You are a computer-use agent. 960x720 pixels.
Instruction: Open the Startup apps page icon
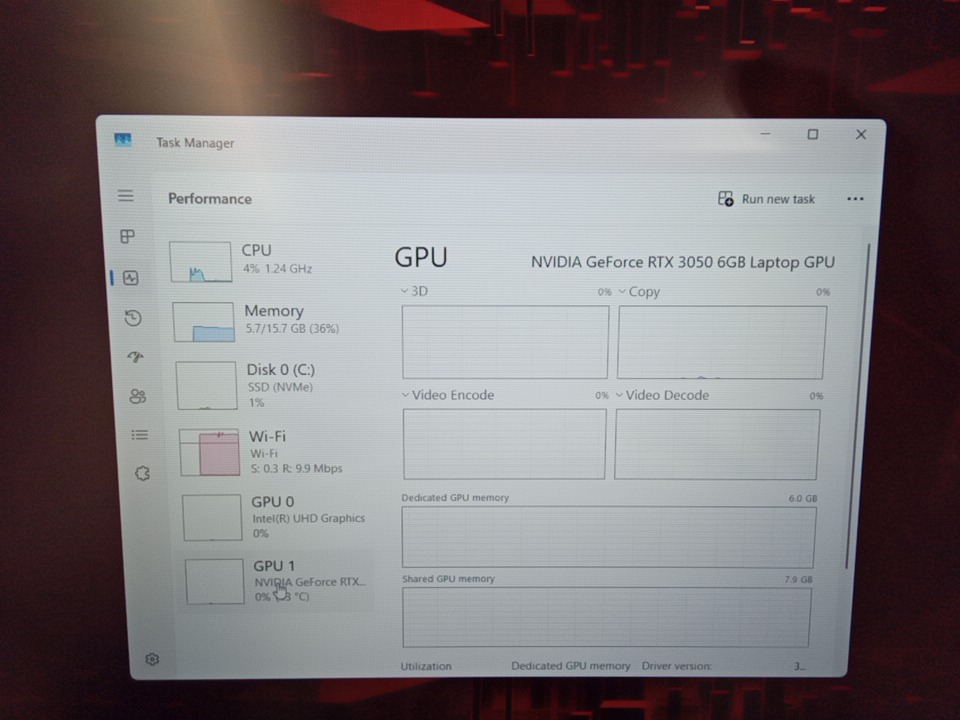tap(135, 357)
